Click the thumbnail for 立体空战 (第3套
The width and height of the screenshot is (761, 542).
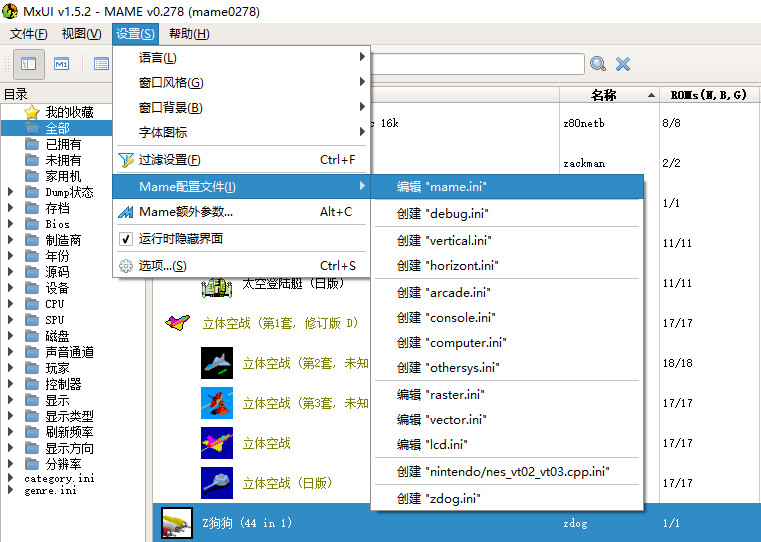click(217, 403)
